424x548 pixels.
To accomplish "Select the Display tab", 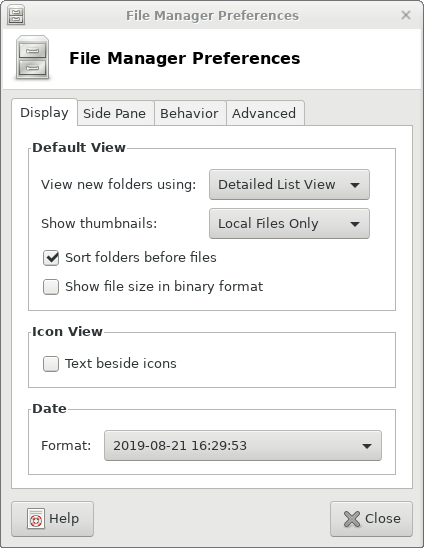I will click(x=44, y=113).
